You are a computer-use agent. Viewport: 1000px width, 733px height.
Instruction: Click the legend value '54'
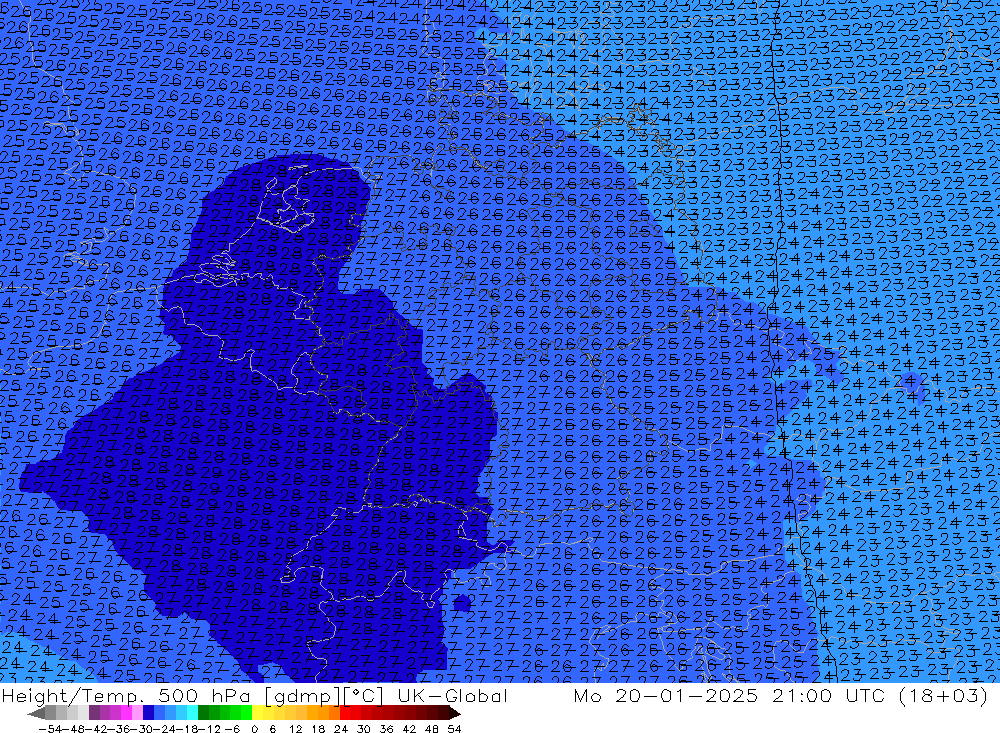point(454,729)
